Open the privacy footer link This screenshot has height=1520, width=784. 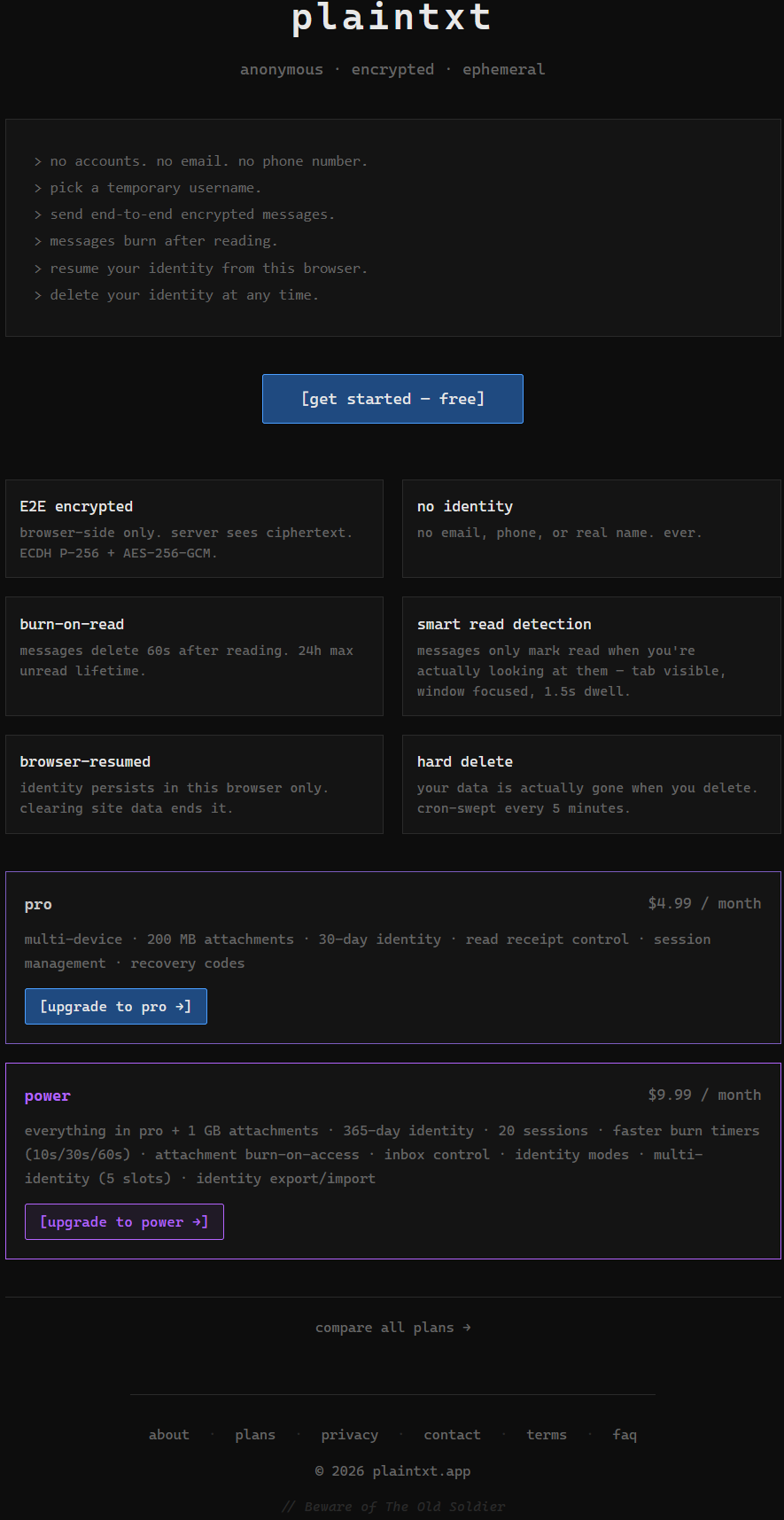[x=349, y=1435]
